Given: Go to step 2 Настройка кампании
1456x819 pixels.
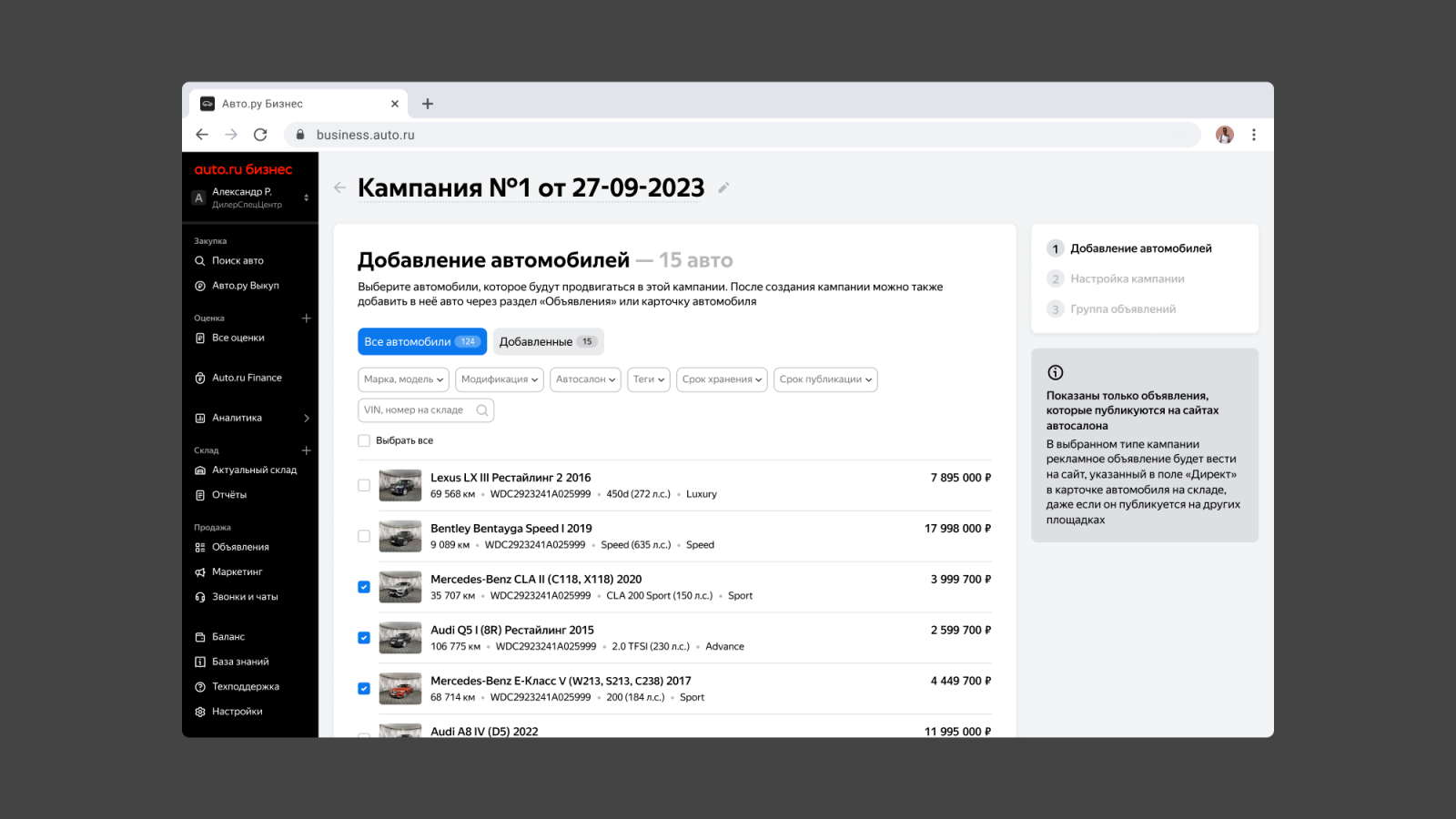Looking at the screenshot, I should click(x=1116, y=278).
